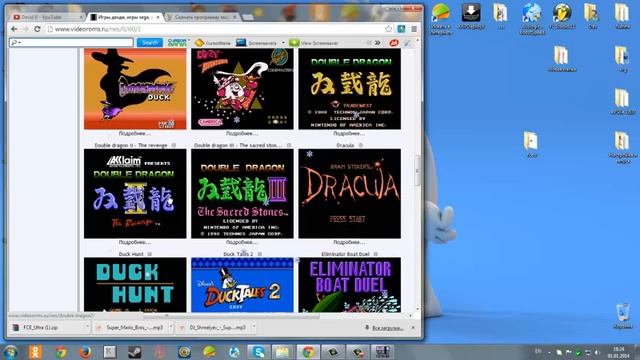640x360 pixels.
Task: Open the Darkwing Duck game thumbnail
Action: [135, 89]
